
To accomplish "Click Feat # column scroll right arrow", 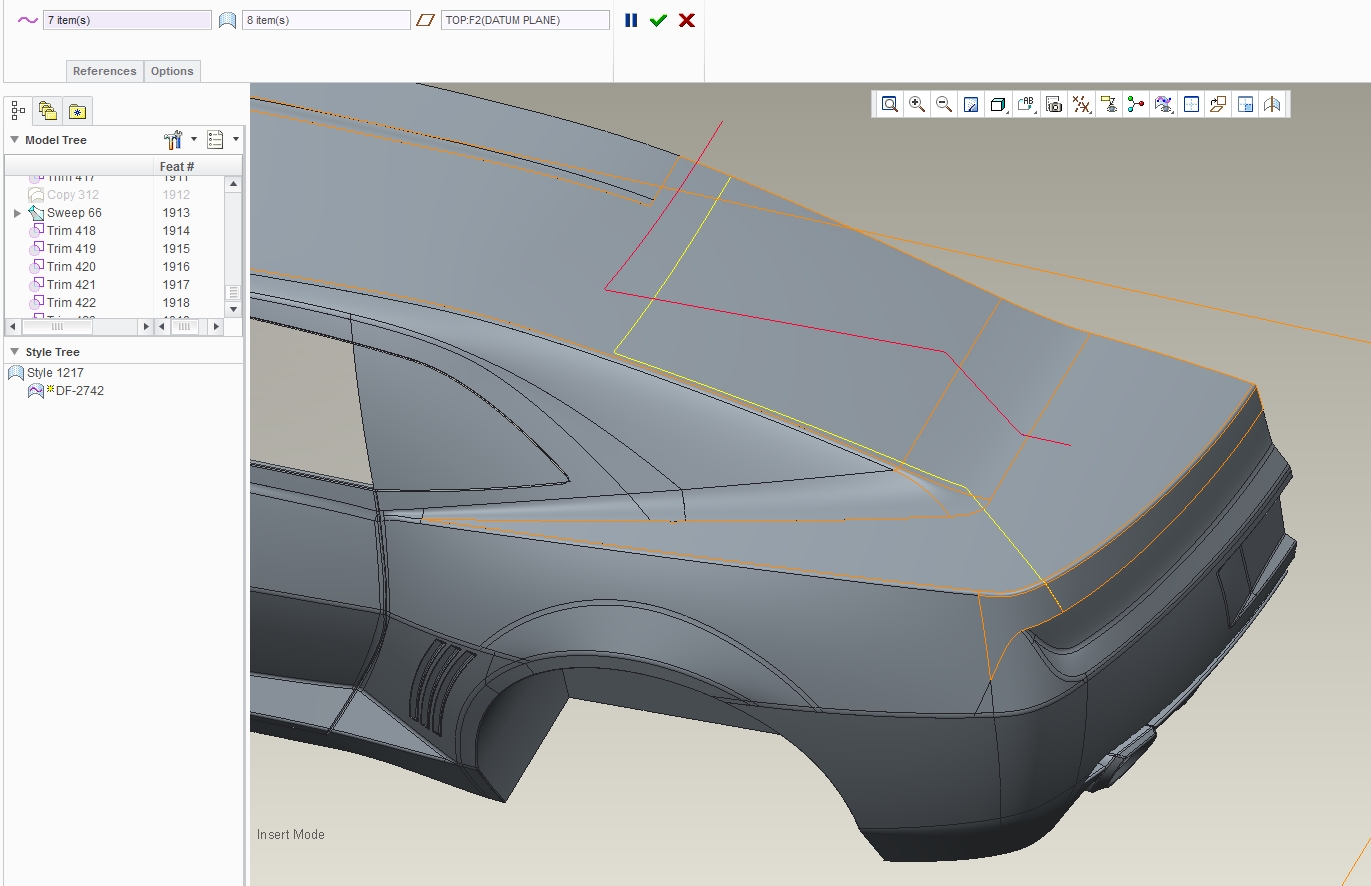I will [x=217, y=326].
